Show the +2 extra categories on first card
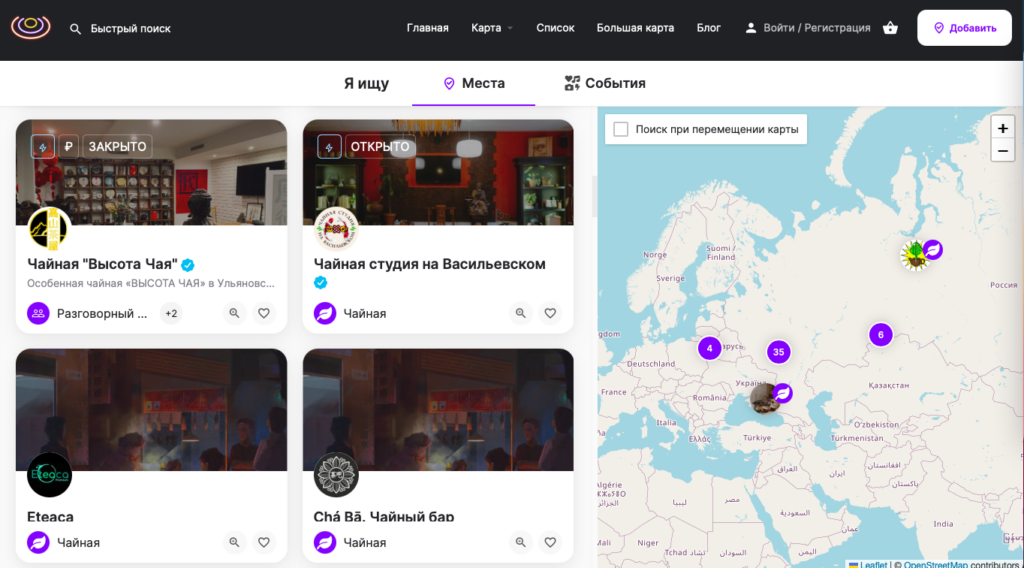 coord(171,313)
